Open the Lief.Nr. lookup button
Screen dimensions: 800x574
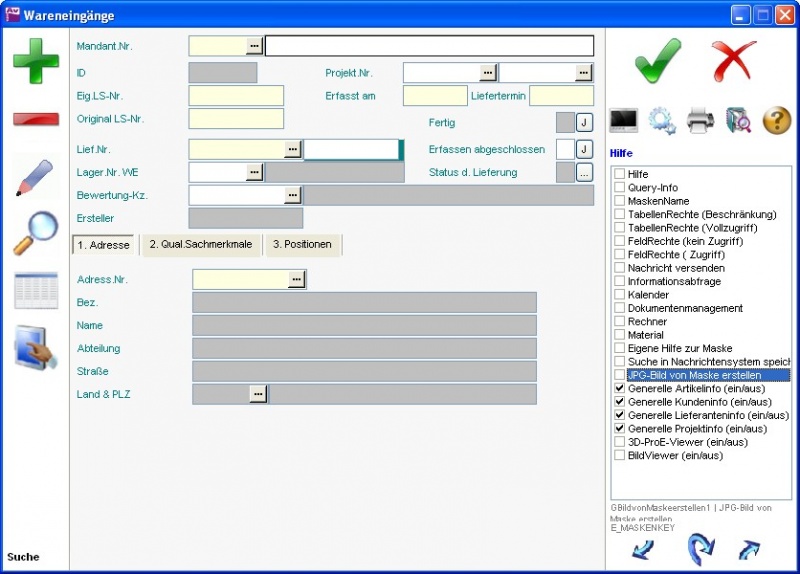[292, 149]
